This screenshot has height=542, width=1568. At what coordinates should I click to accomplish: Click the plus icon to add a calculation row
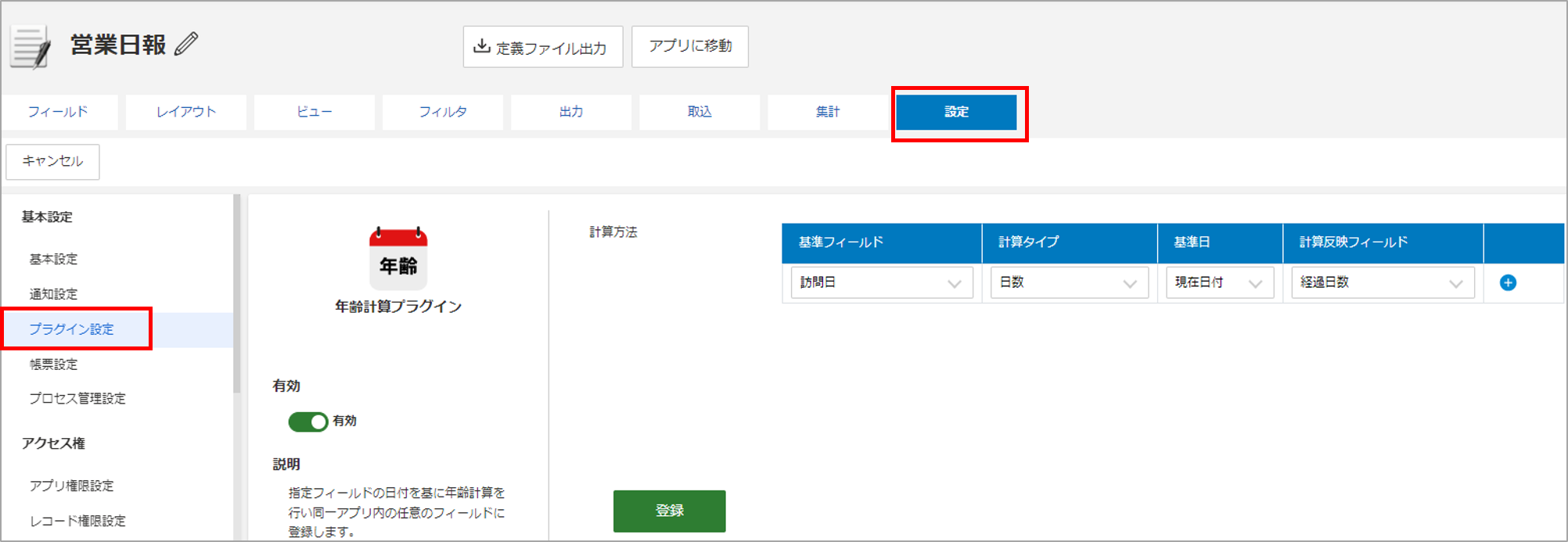[1508, 282]
